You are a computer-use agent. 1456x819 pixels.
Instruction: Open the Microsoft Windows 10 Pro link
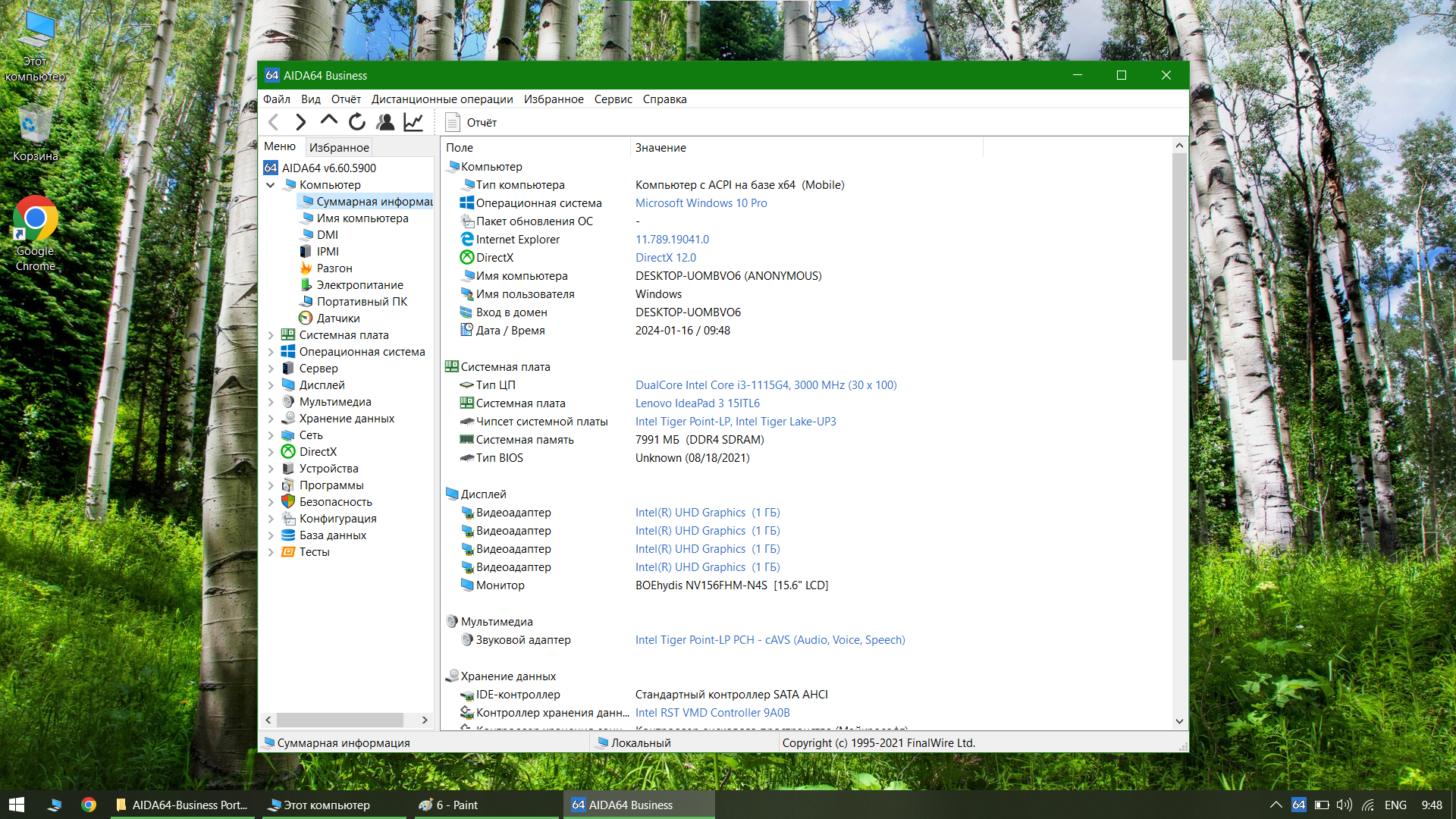[701, 203]
